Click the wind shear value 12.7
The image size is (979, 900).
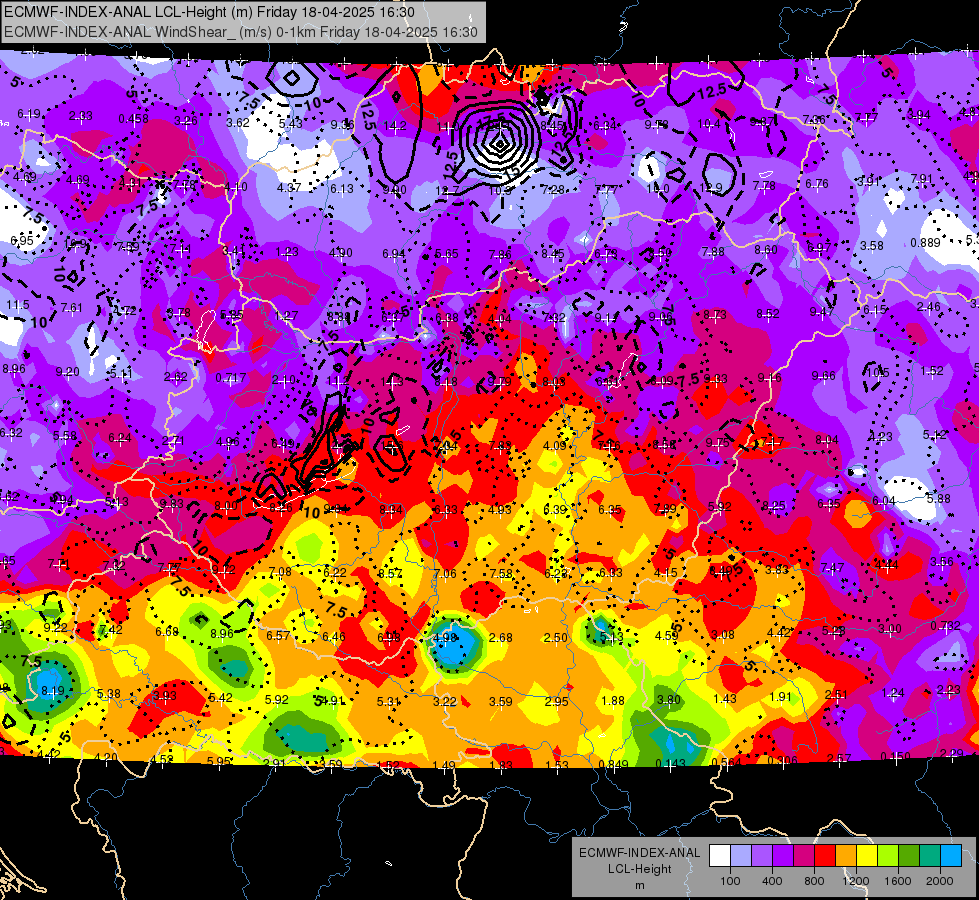coord(448,190)
